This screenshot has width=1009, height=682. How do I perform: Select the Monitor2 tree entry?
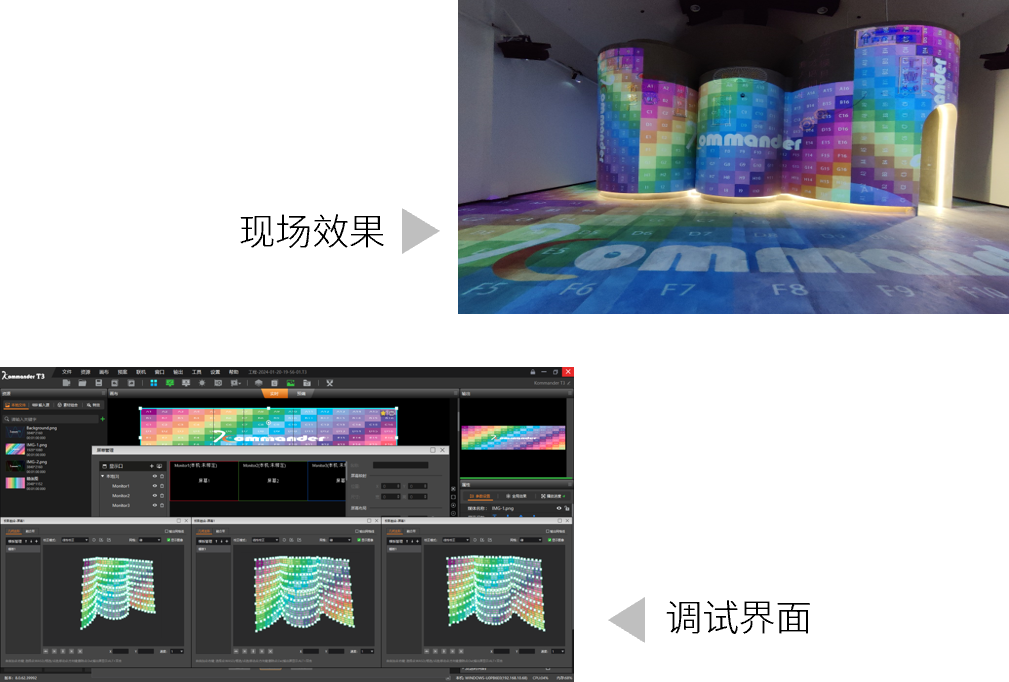(121, 496)
